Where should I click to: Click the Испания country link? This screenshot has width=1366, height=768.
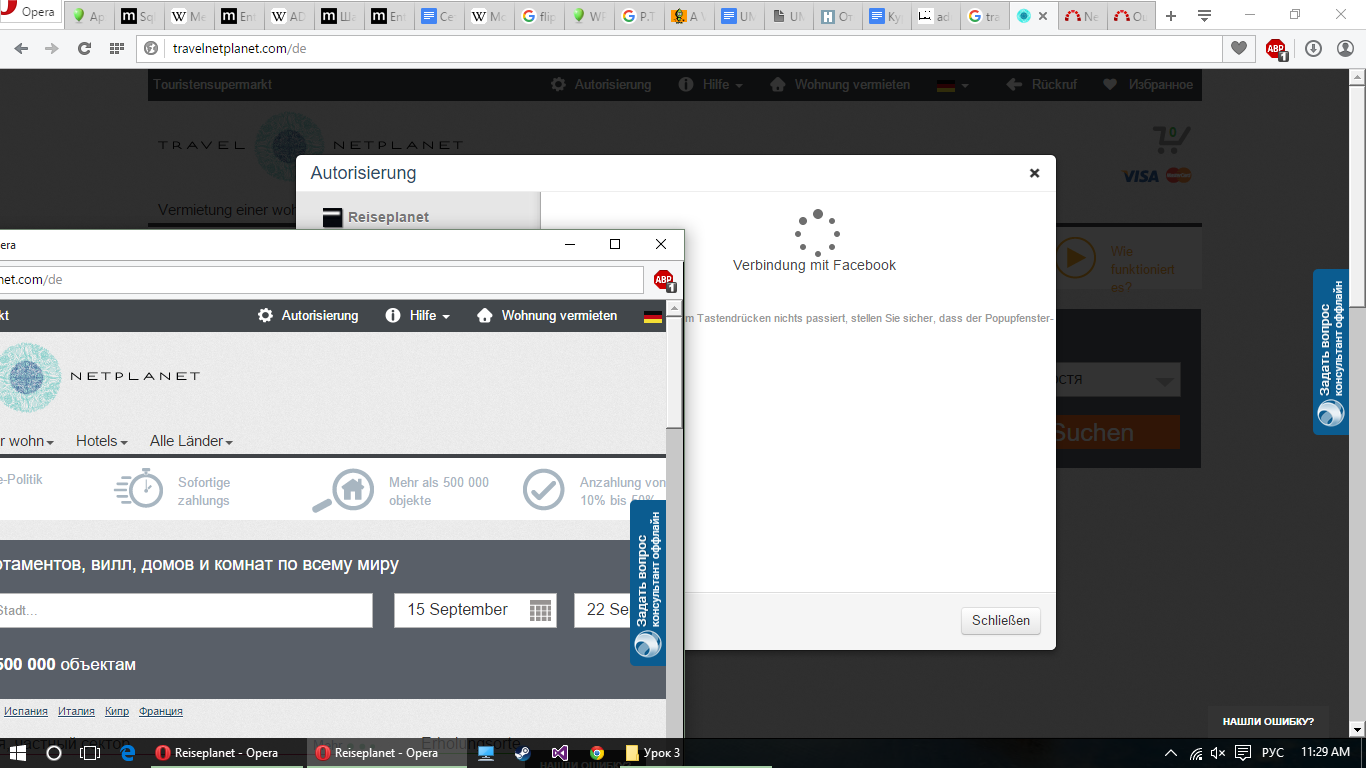(x=26, y=711)
